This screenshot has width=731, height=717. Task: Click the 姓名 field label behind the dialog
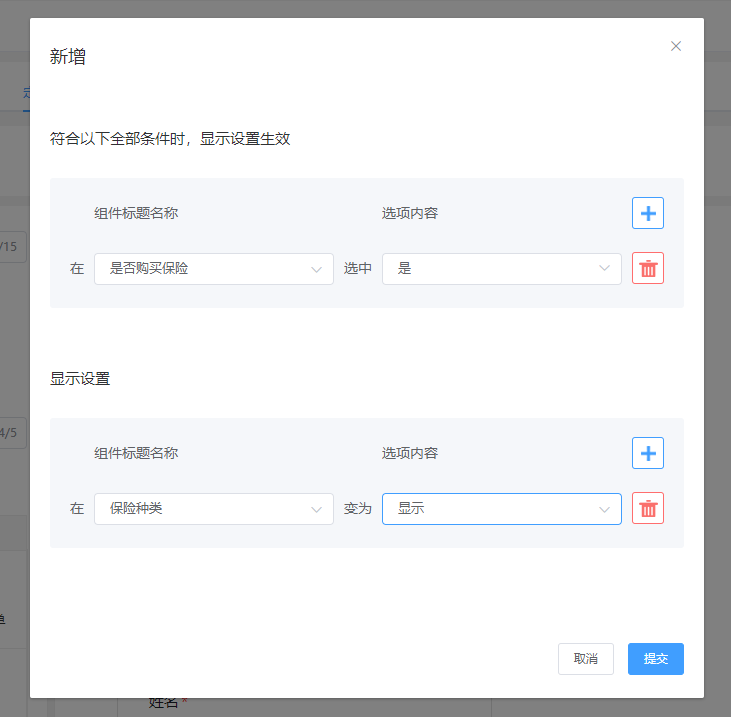[164, 704]
